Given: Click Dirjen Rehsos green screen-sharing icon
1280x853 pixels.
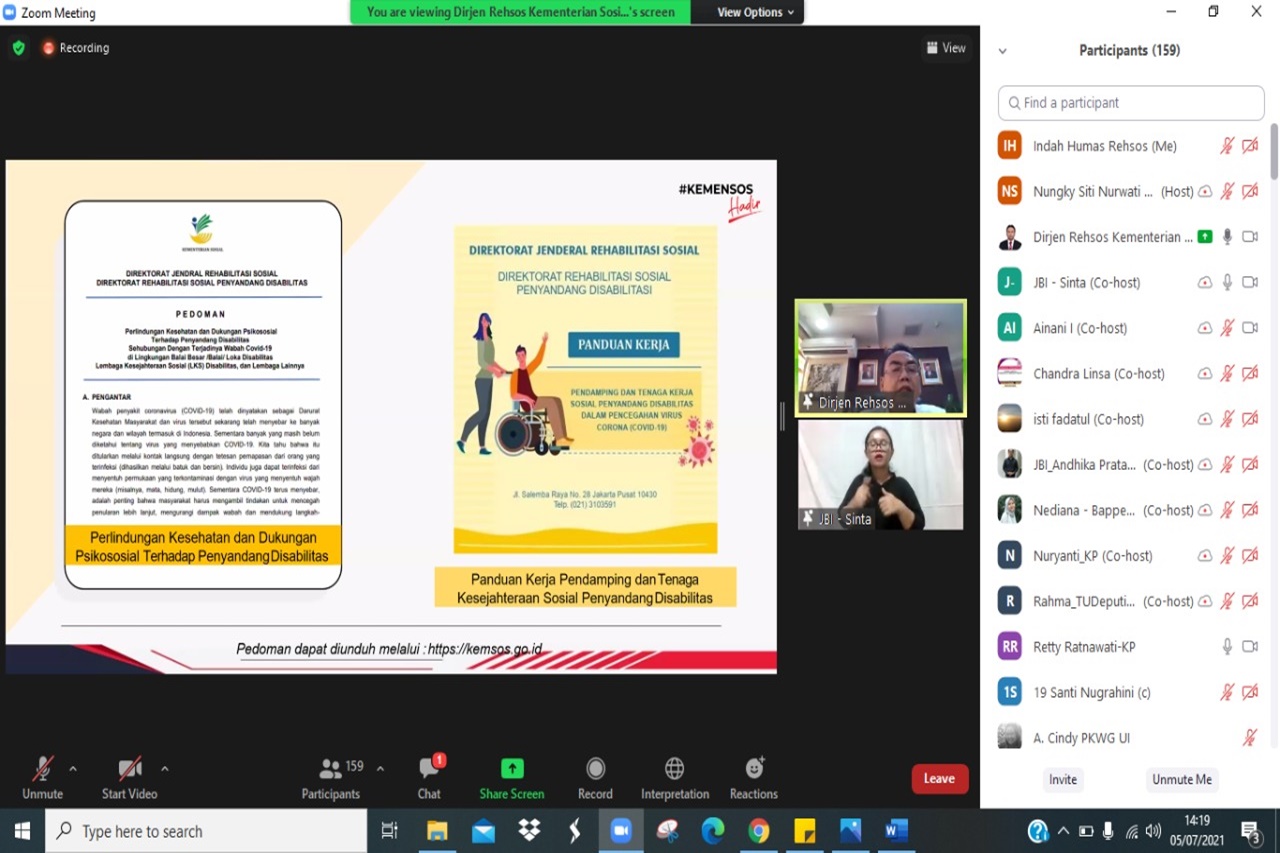Looking at the screenshot, I should coord(1205,237).
